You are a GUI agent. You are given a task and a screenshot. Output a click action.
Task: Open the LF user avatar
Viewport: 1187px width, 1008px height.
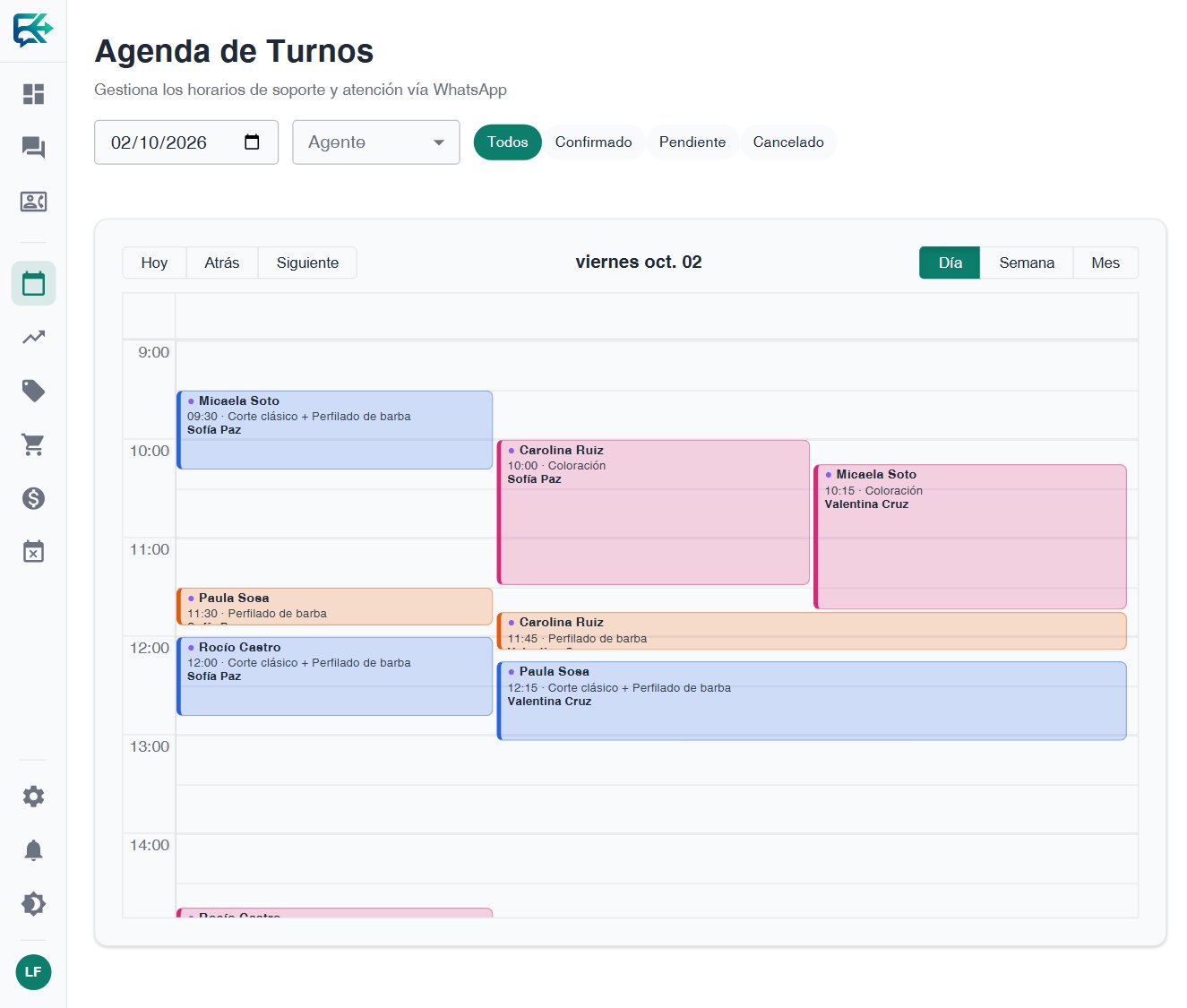(33, 972)
